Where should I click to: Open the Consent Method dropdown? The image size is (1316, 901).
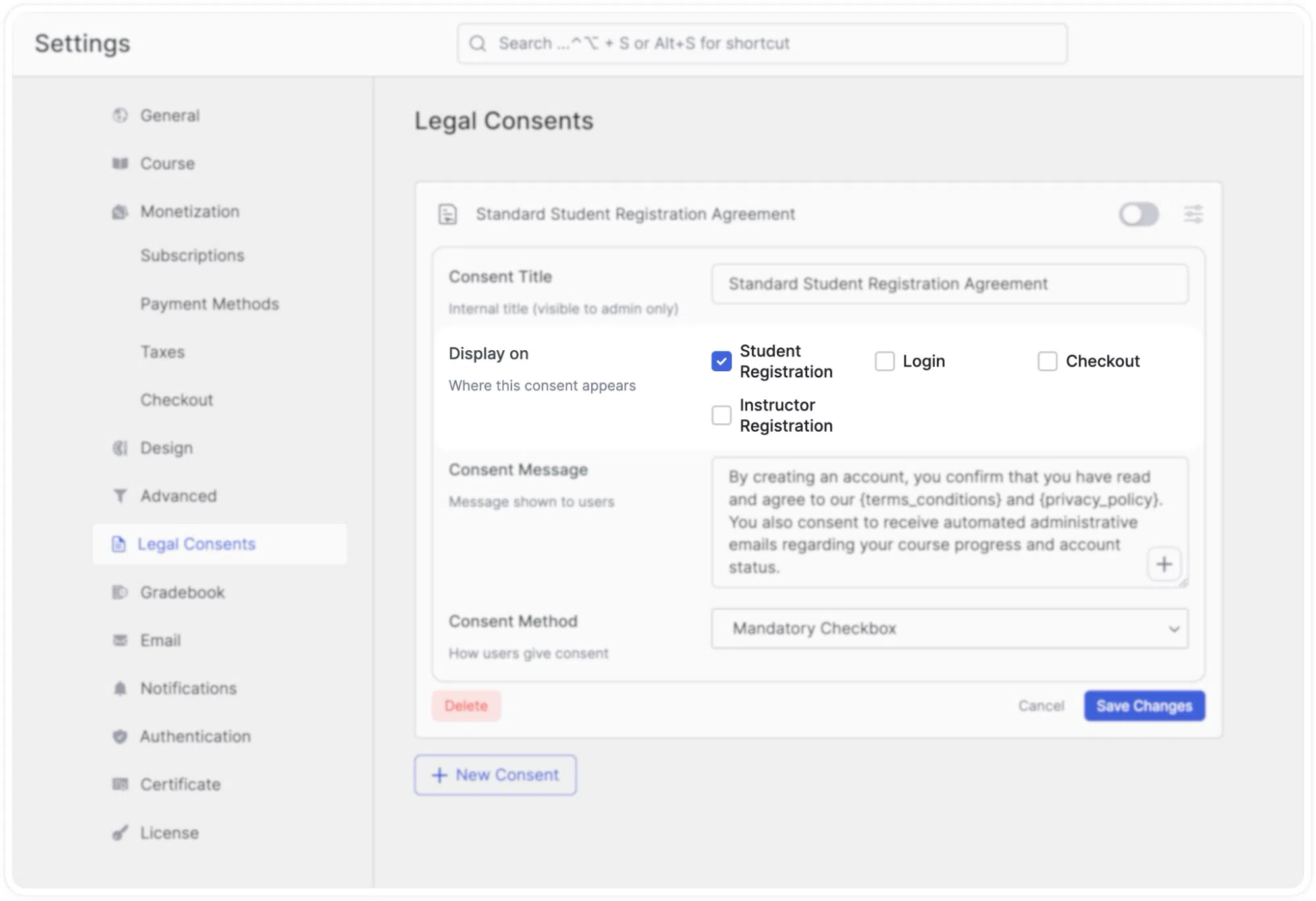950,629
